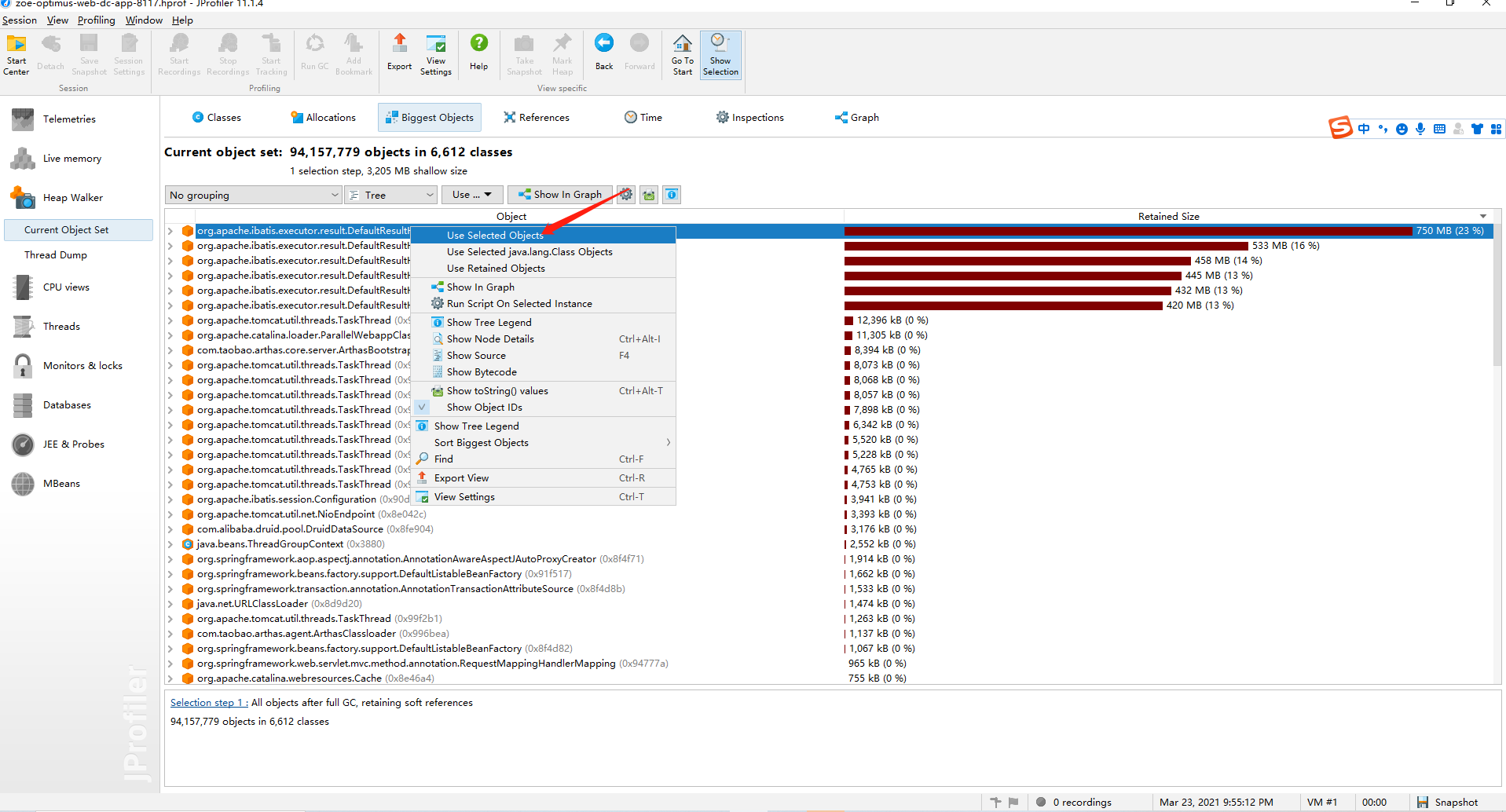Expand the org.apache.catalina.webresources.Cache row
The height and width of the screenshot is (812, 1506).
(x=170, y=678)
